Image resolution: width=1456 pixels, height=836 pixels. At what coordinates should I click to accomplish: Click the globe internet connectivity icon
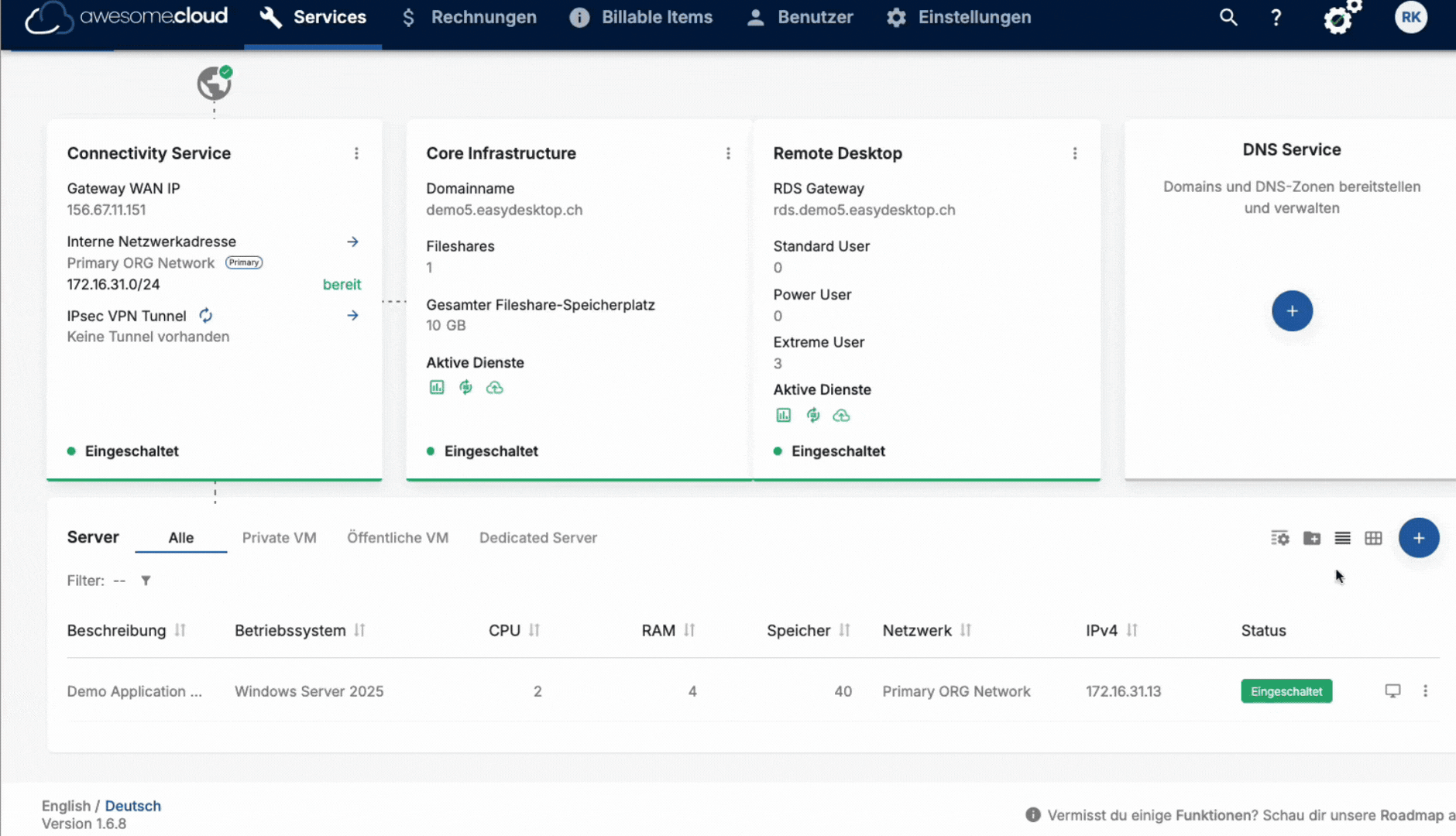[x=215, y=83]
